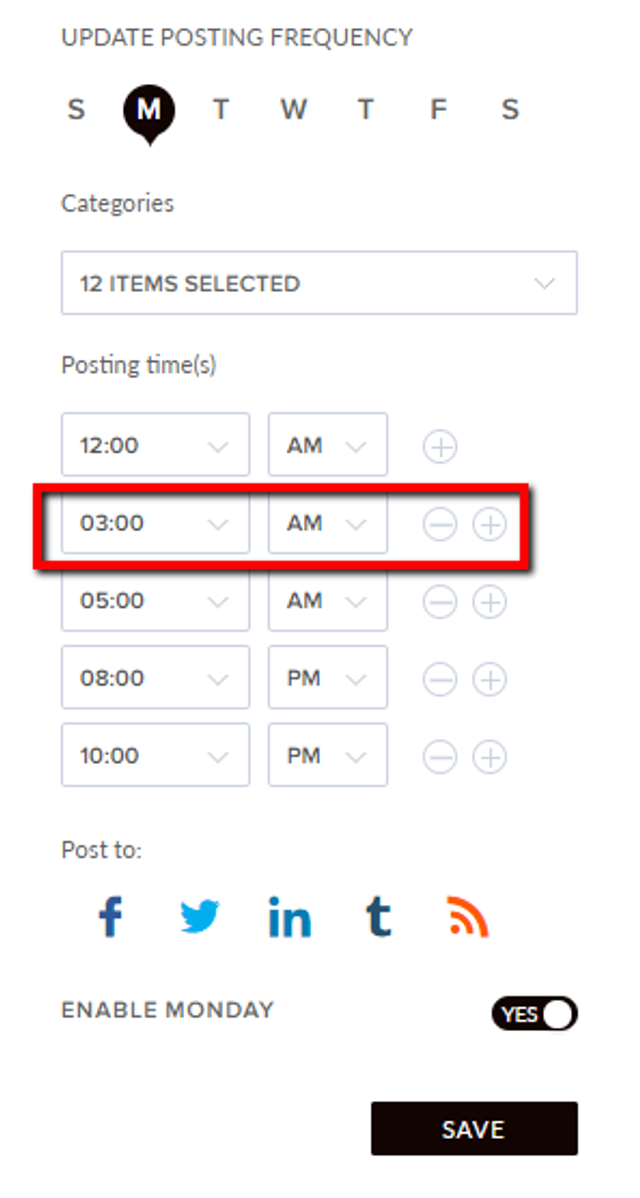Select the Twitter bird icon
The image size is (640, 1198).
(200, 917)
